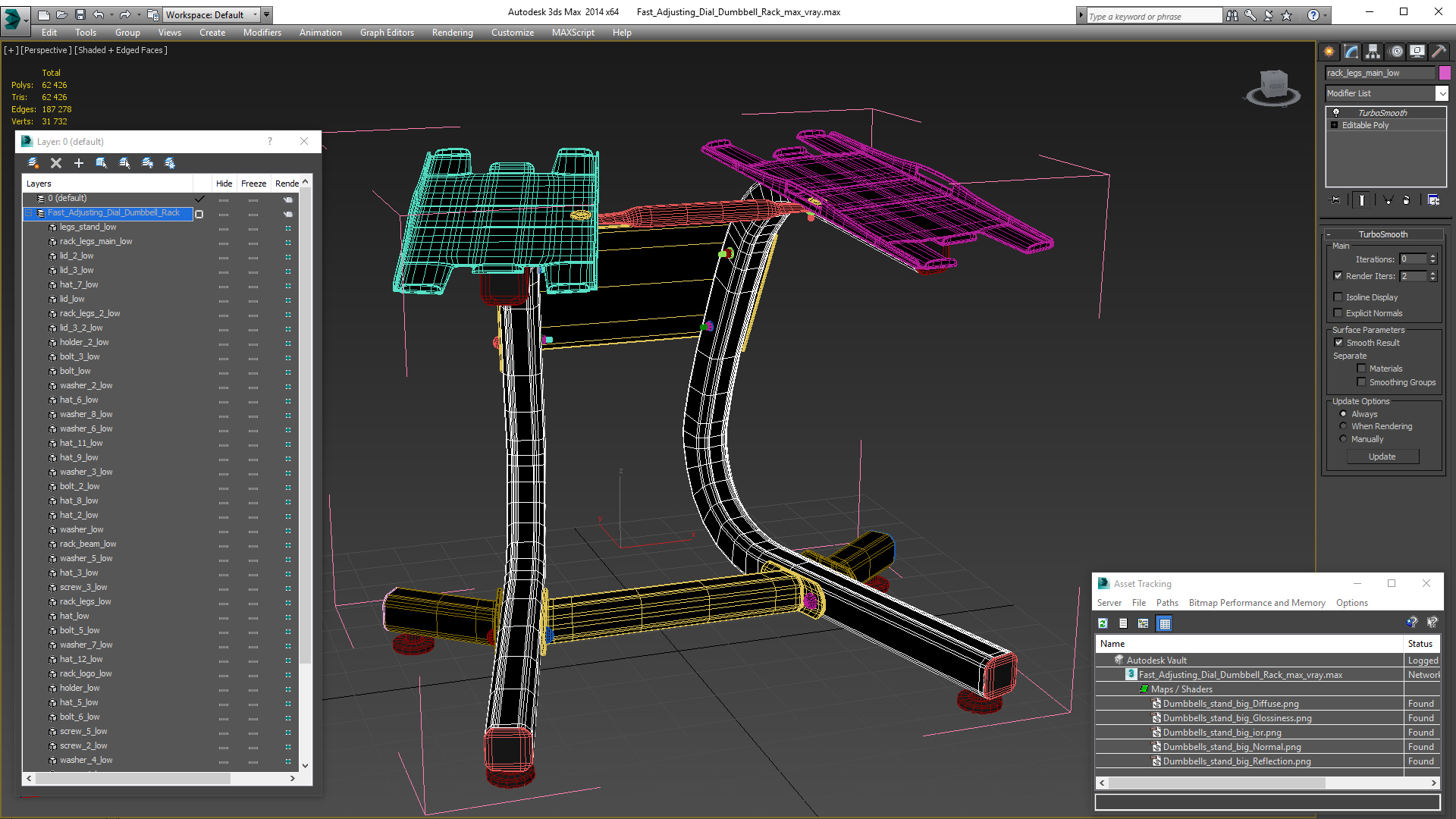Toggle the TurboSmooth modifier lightbulb

[1336, 113]
